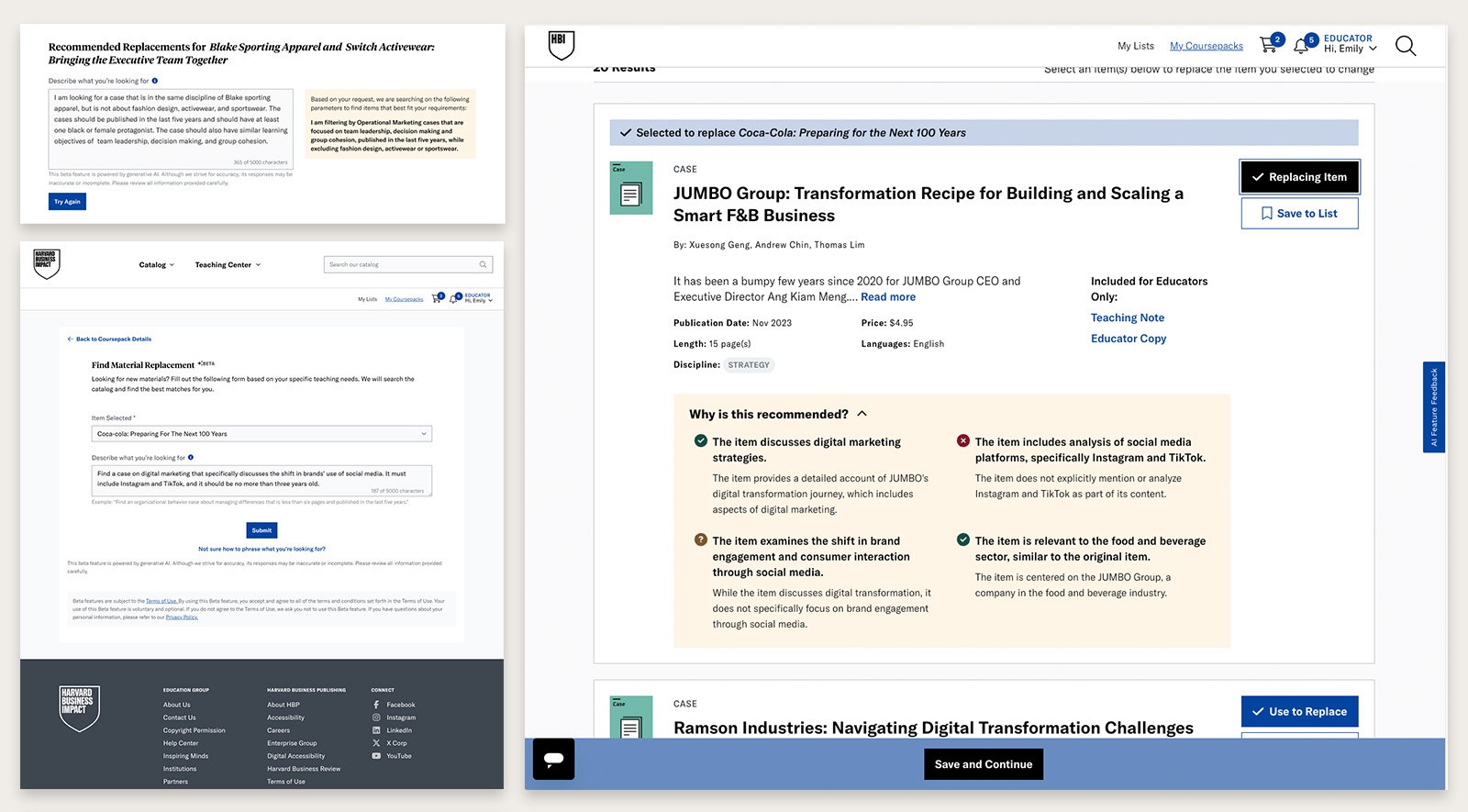Image resolution: width=1468 pixels, height=812 pixels.
Task: Open My Lists in the left page header
Action: pyautogui.click(x=367, y=299)
